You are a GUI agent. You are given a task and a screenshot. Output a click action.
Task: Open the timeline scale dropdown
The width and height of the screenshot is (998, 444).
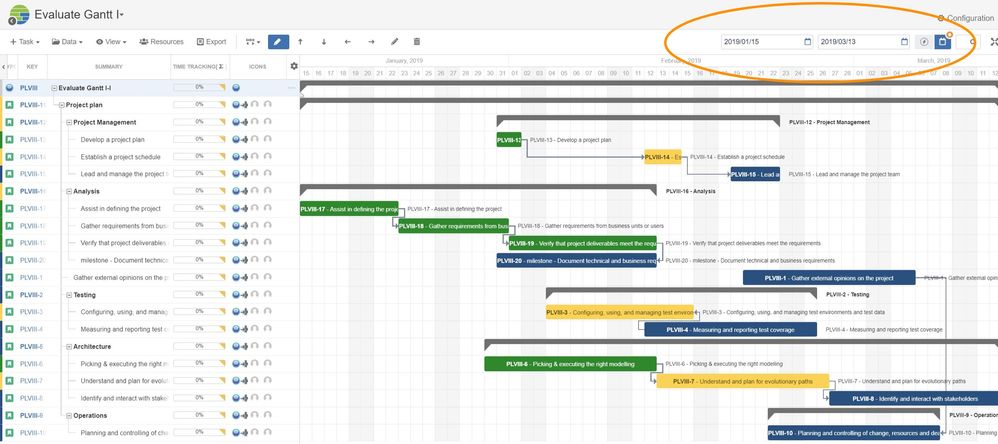[x=253, y=42]
